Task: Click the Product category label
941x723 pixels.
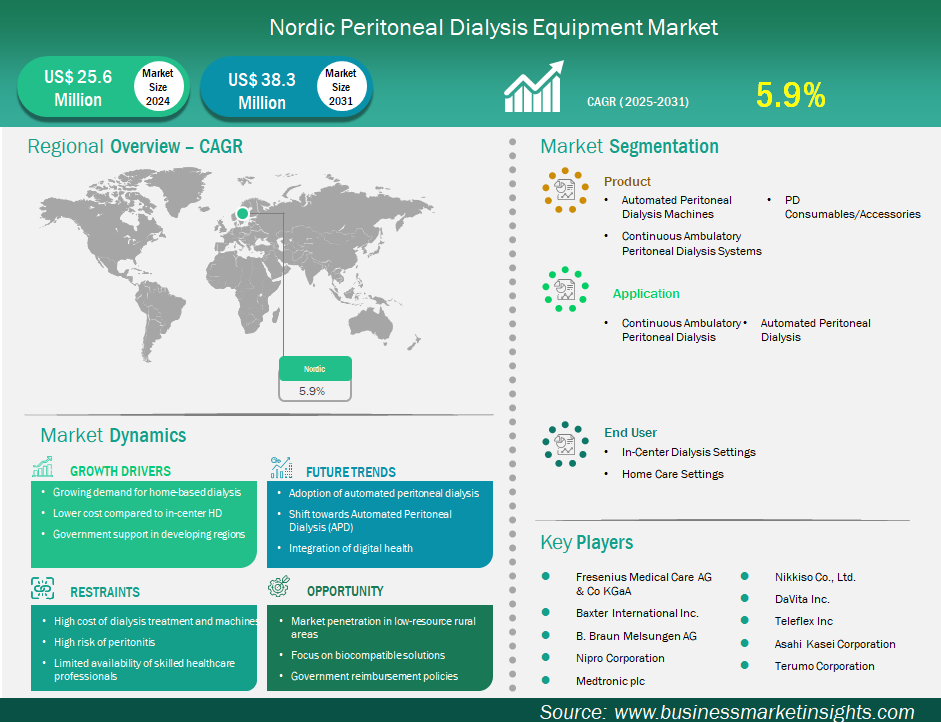Action: point(627,181)
